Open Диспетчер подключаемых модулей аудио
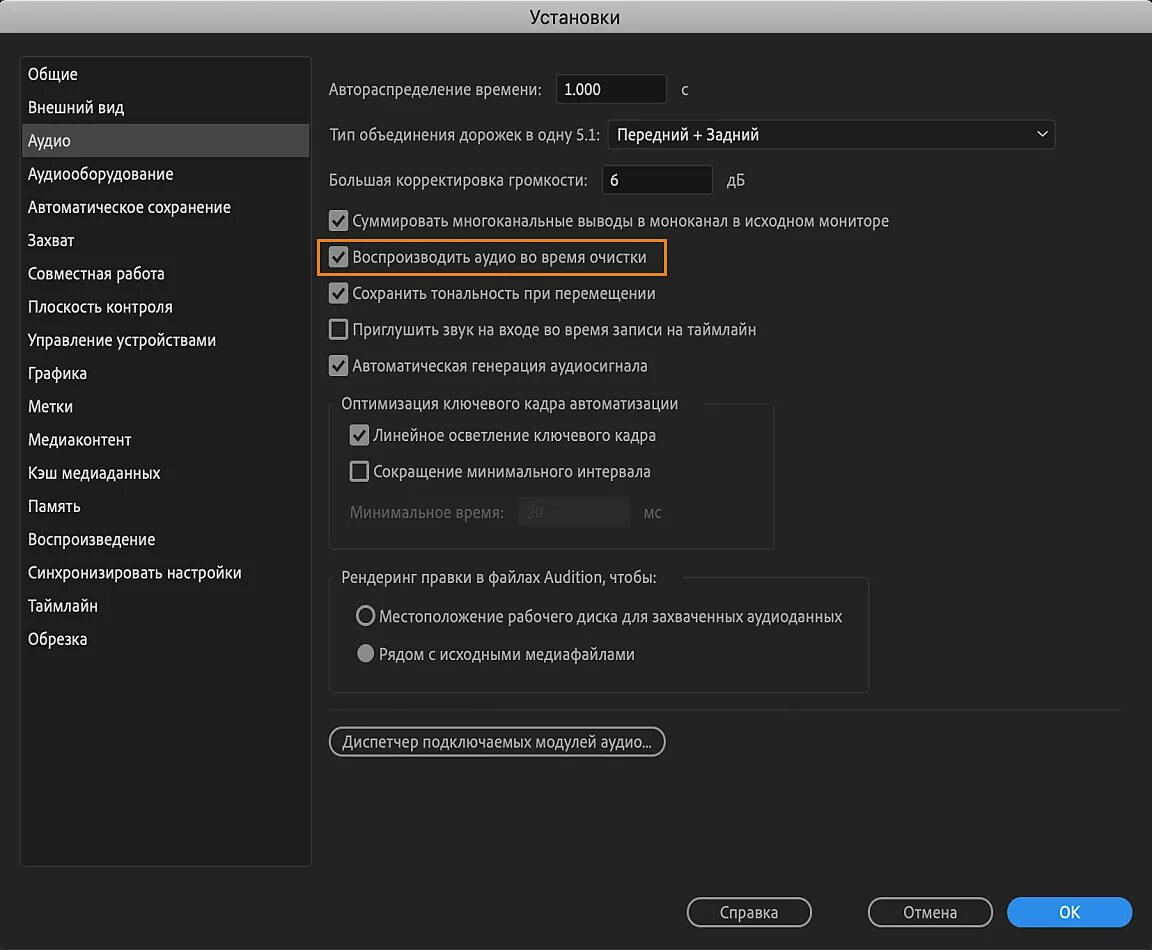The width and height of the screenshot is (1152, 950). point(497,742)
